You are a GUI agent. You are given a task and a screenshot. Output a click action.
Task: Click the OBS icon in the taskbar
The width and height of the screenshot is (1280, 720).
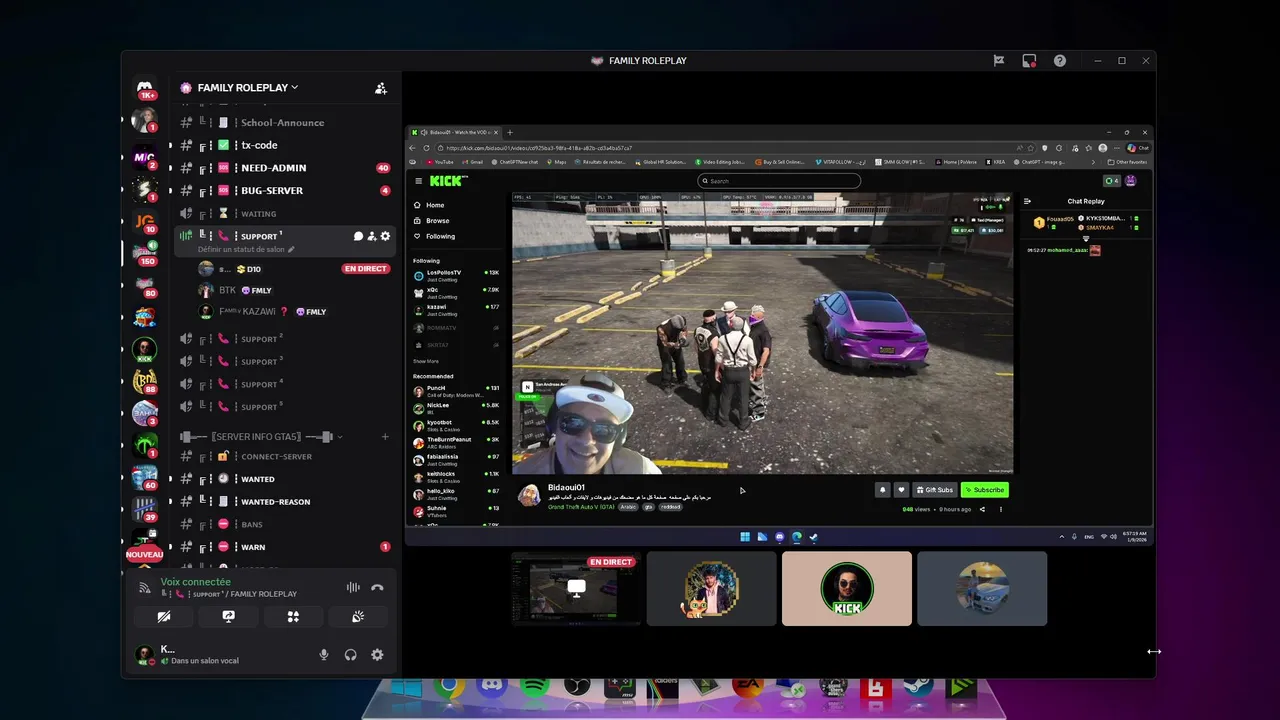pos(576,687)
